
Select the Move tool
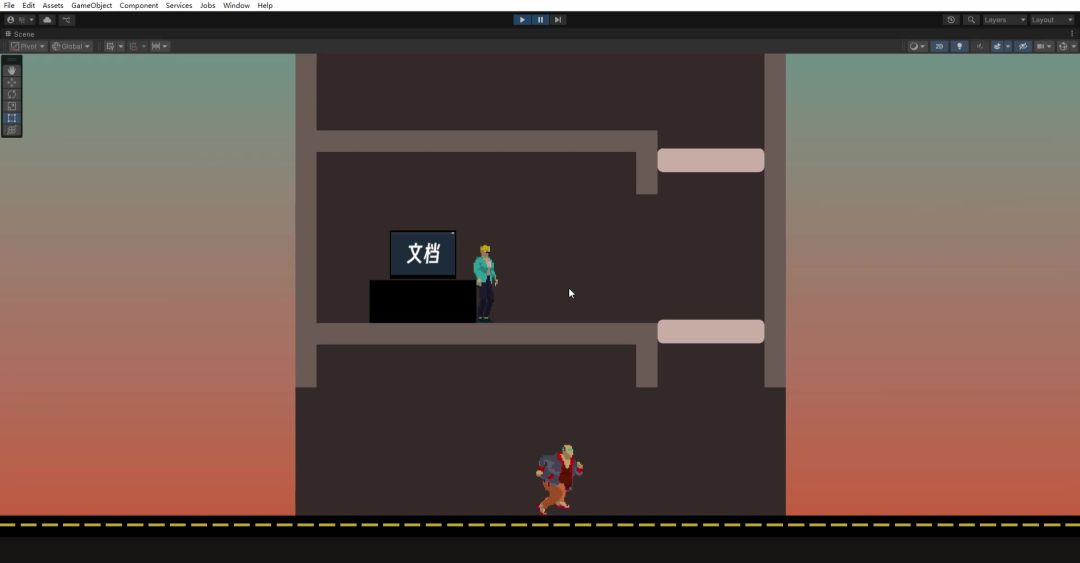12,83
